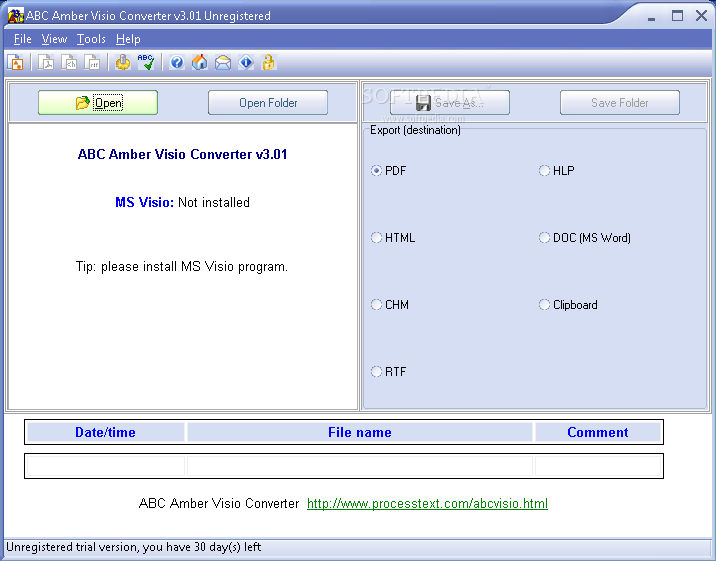Open the View menu
The height and width of the screenshot is (561, 716).
click(54, 39)
